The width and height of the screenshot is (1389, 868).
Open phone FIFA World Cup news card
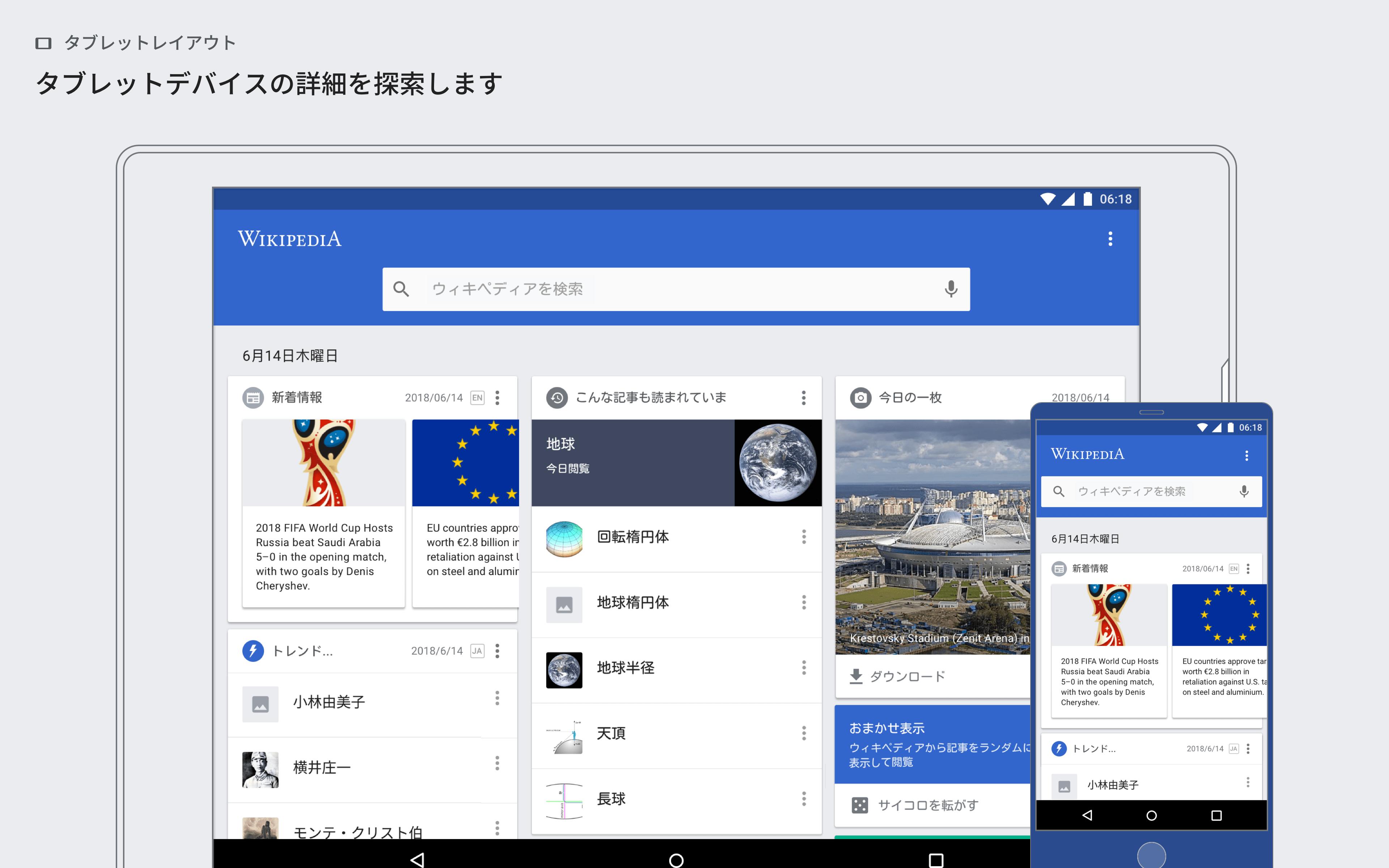point(1109,650)
